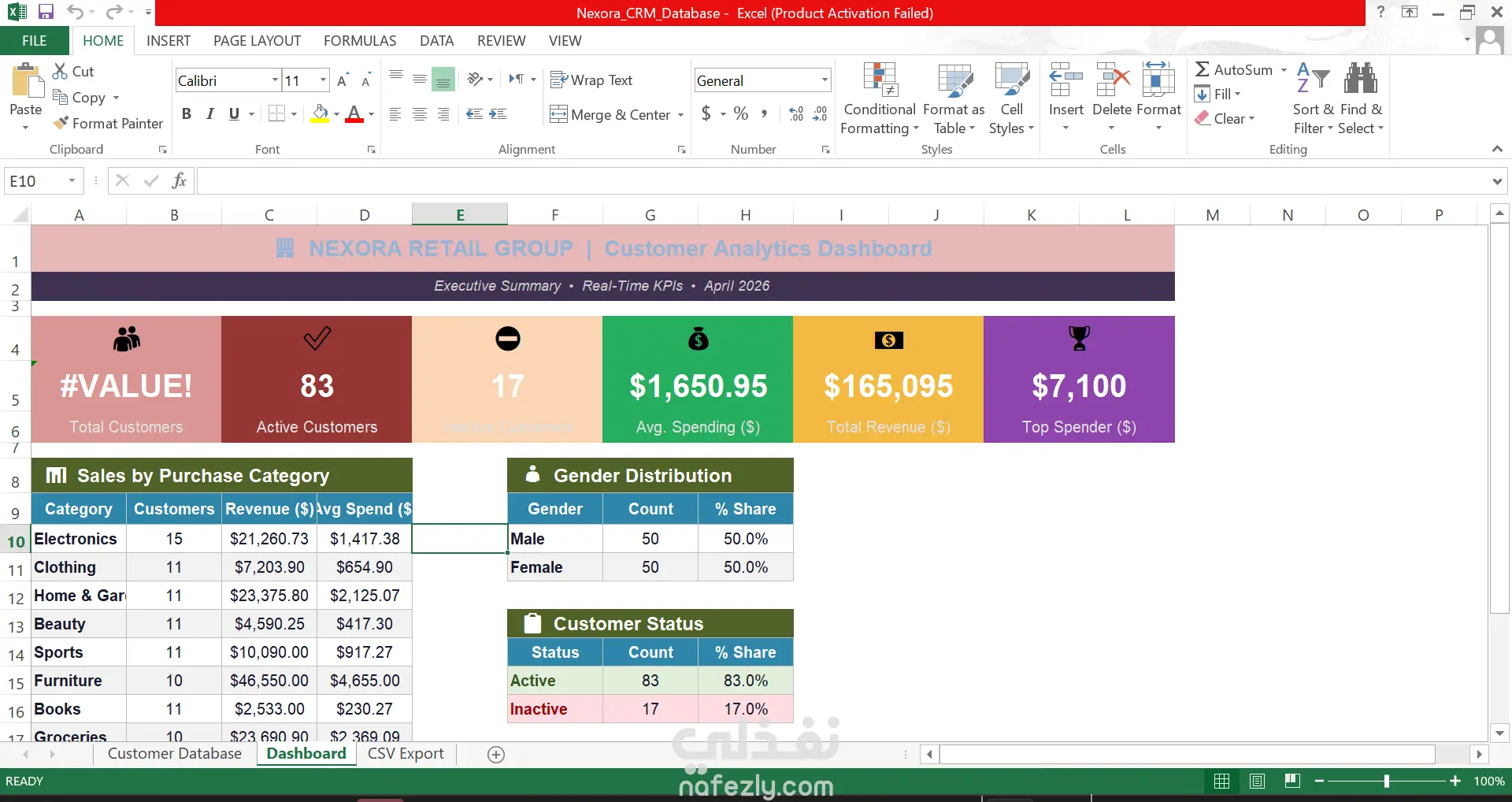Toggle Italic formatting
1512x802 pixels.
[x=210, y=113]
